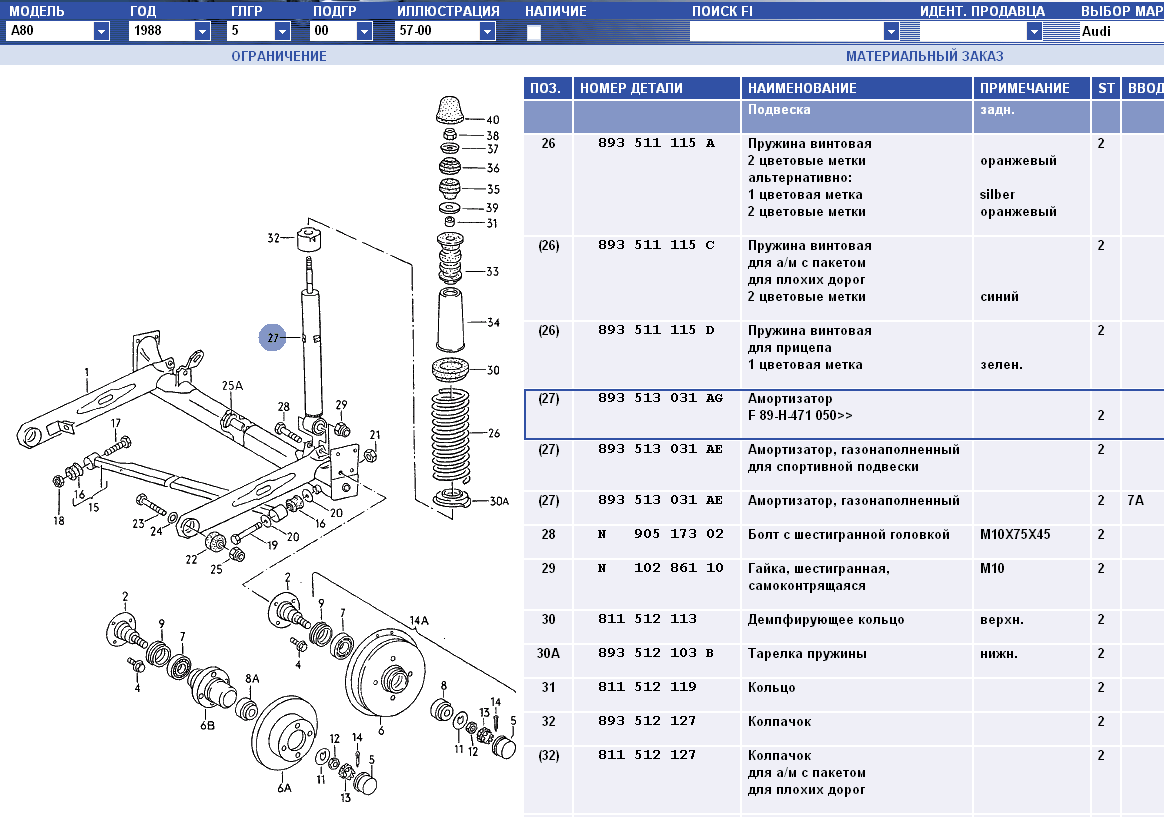This screenshot has width=1164, height=817.
Task: Click callout 32 near the cap
Action: pos(274,238)
